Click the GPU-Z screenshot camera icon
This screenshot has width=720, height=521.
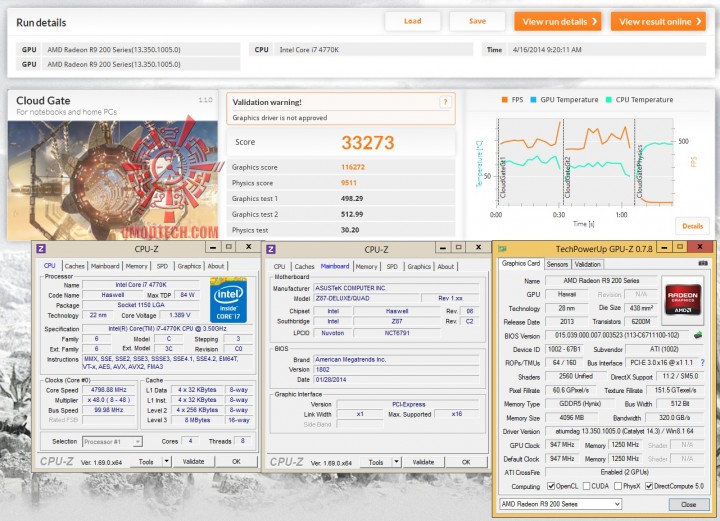pyautogui.click(x=703, y=263)
